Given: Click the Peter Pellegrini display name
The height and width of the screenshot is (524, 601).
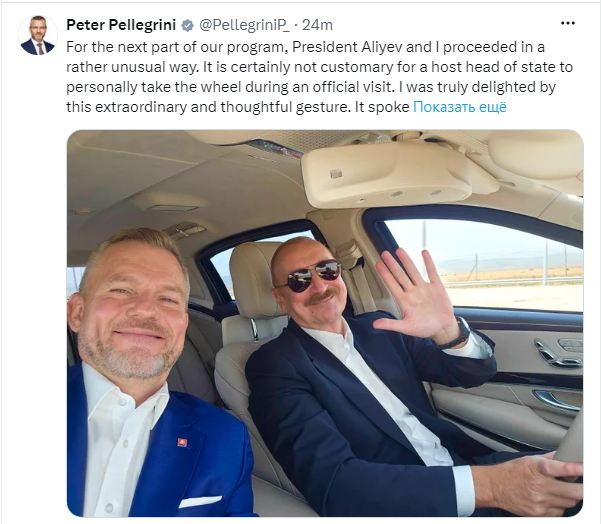Looking at the screenshot, I should pyautogui.click(x=121, y=25).
